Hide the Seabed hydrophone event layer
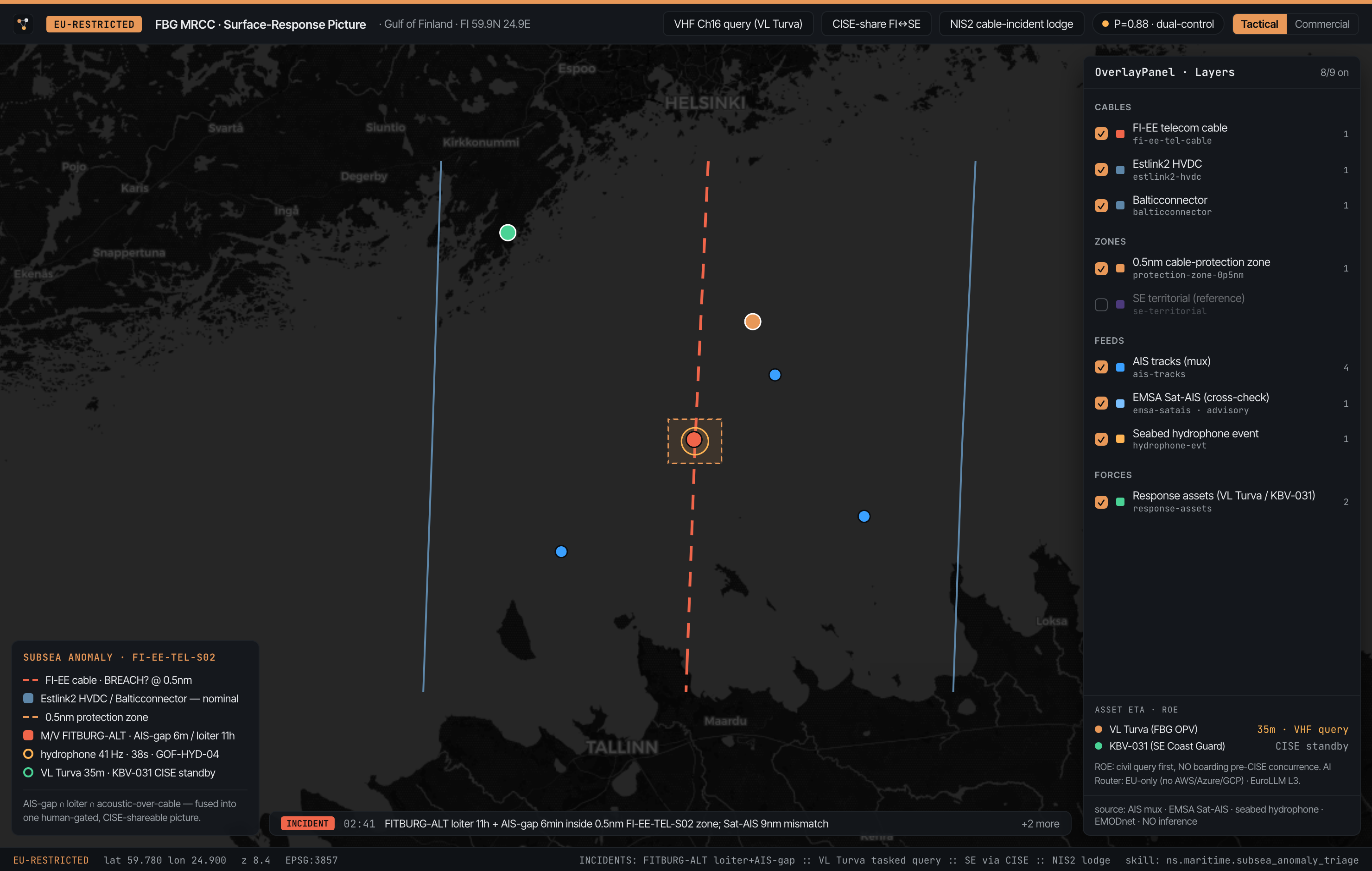Image resolution: width=1372 pixels, height=871 pixels. coord(1101,439)
